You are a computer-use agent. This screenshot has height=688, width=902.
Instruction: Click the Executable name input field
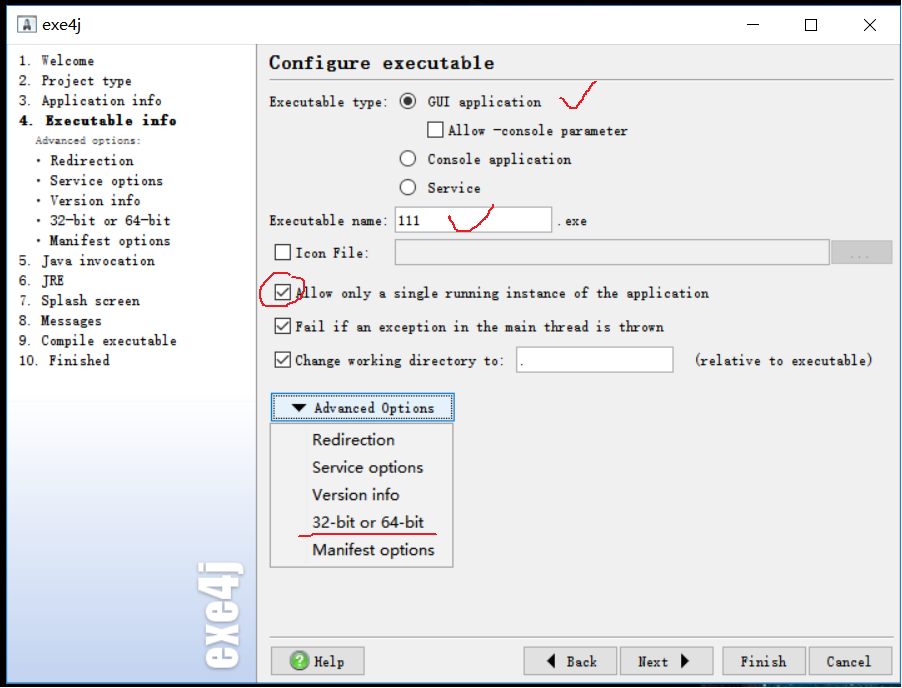pos(473,220)
